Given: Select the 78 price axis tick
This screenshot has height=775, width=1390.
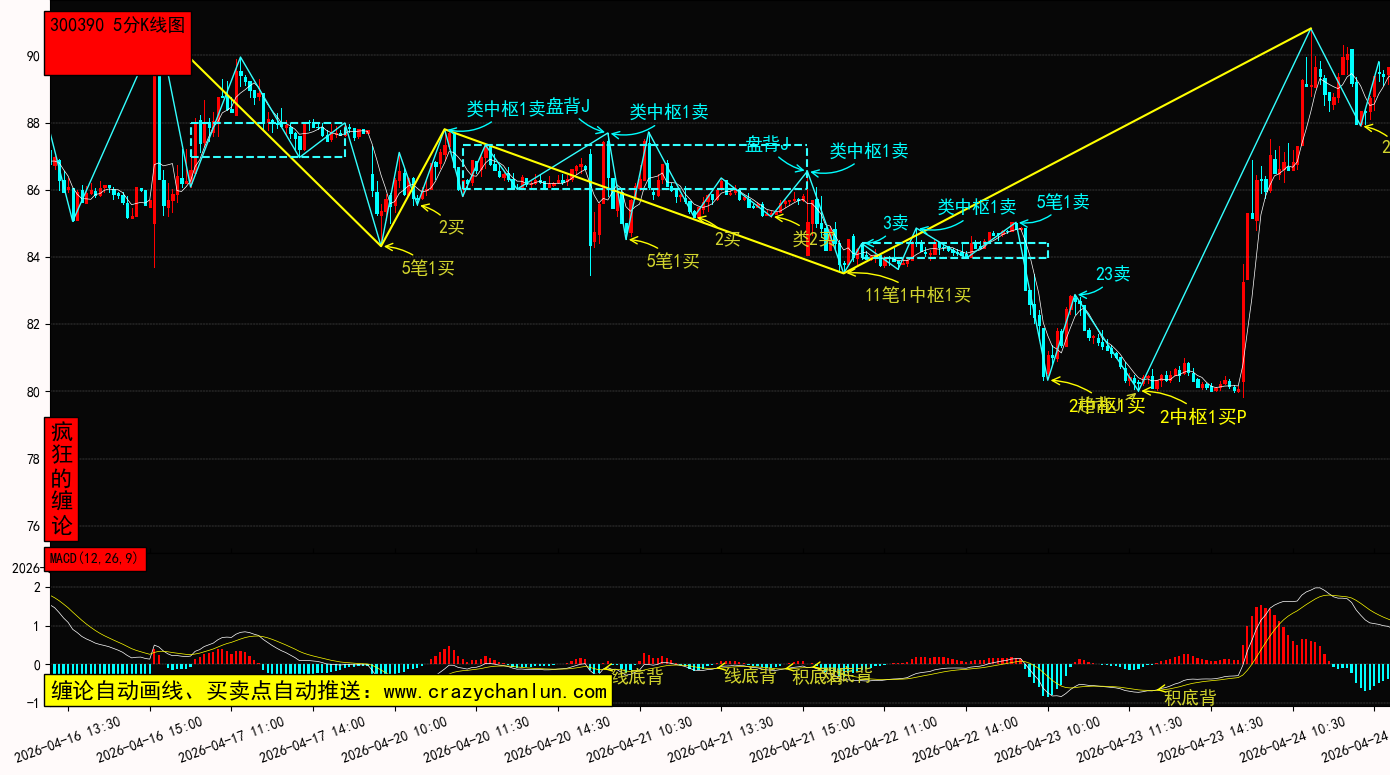Looking at the screenshot, I should click(x=33, y=459).
